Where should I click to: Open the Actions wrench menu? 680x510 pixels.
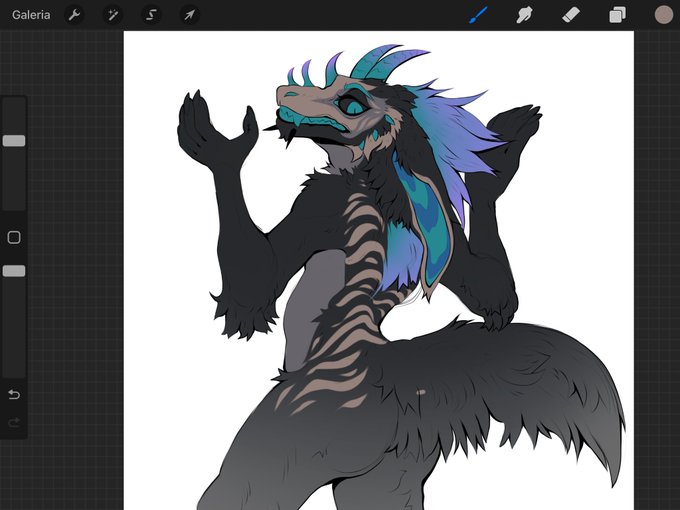[x=75, y=15]
